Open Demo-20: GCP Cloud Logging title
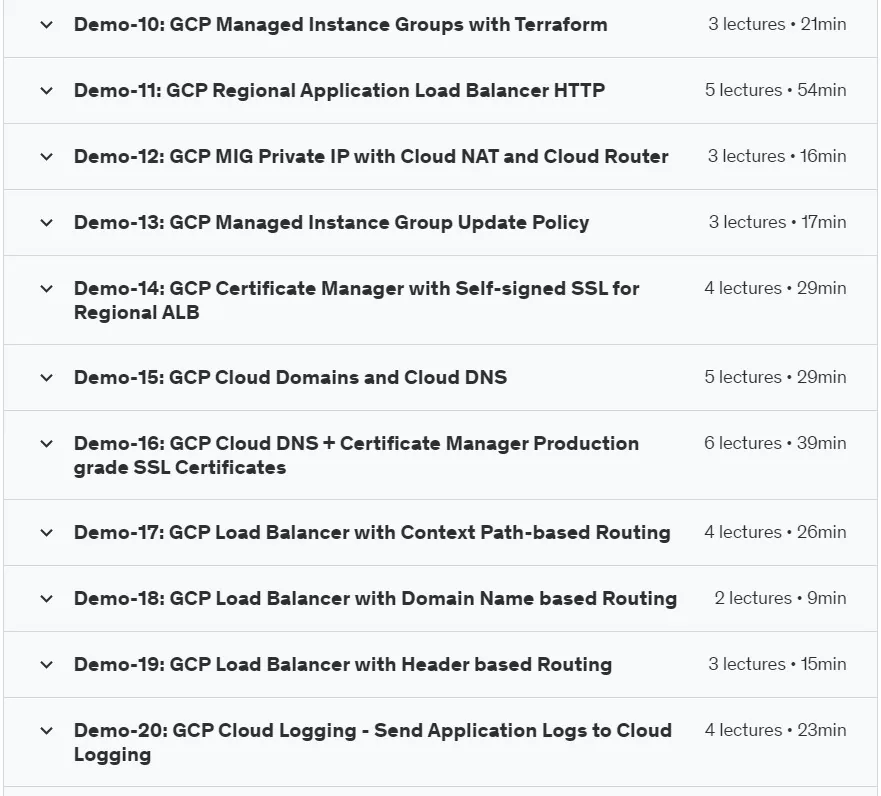The image size is (881, 796). [x=373, y=743]
